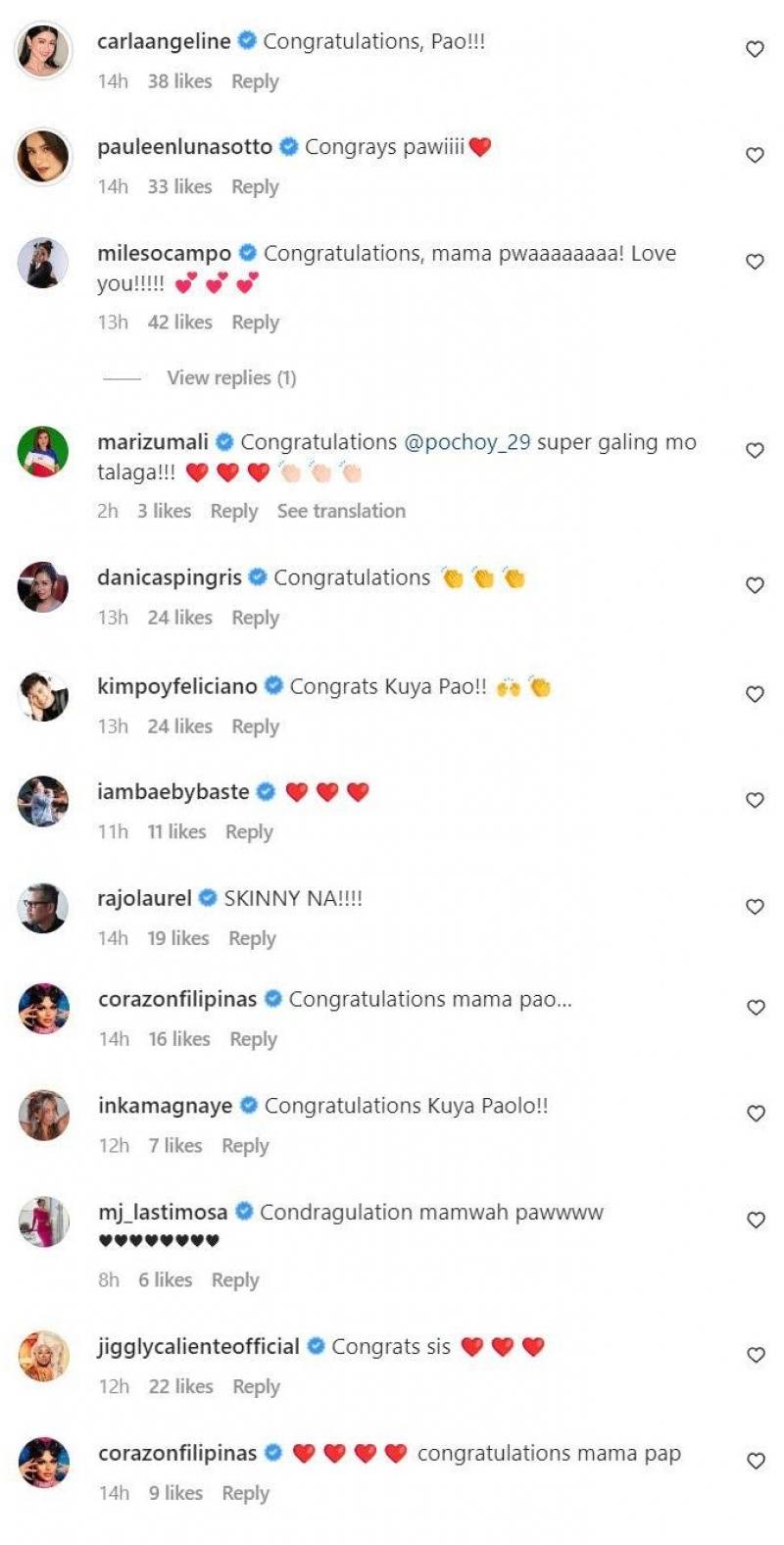The image size is (784, 1545).
Task: Tap heart on pauleenlunasotto's comment
Action: [x=755, y=155]
